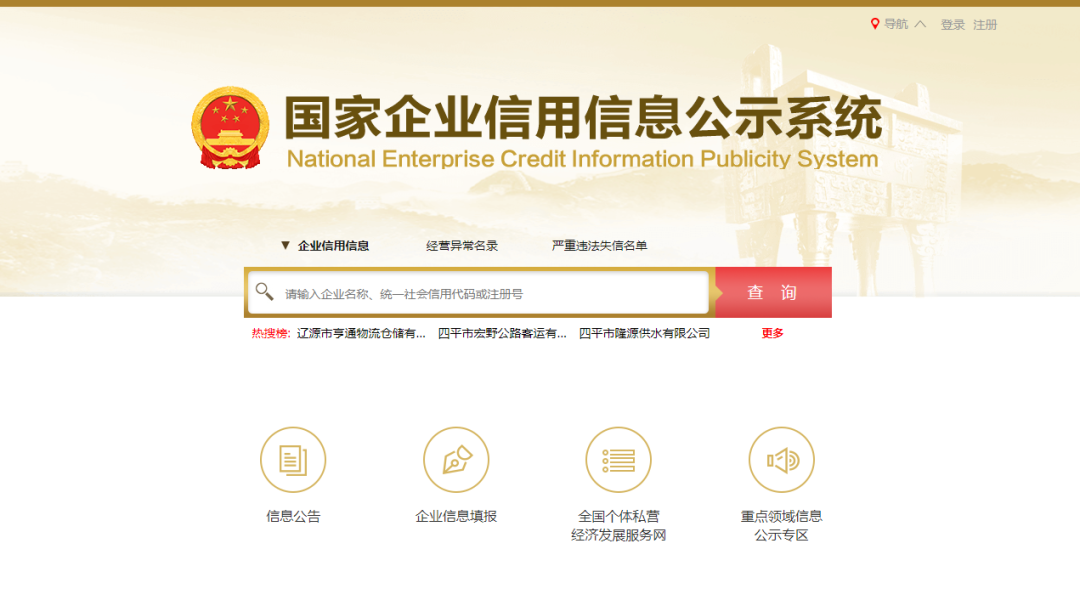Click the 企业信息填报 text label

coord(456,517)
